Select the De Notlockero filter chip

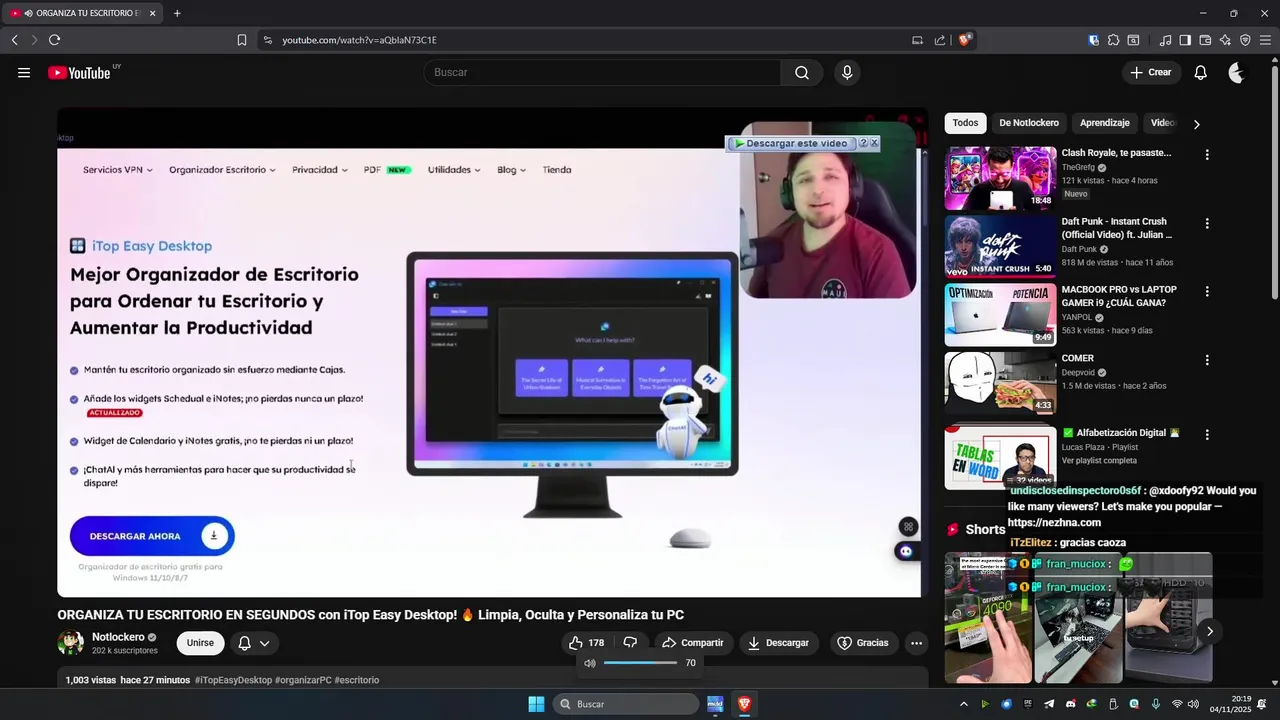(x=1029, y=123)
